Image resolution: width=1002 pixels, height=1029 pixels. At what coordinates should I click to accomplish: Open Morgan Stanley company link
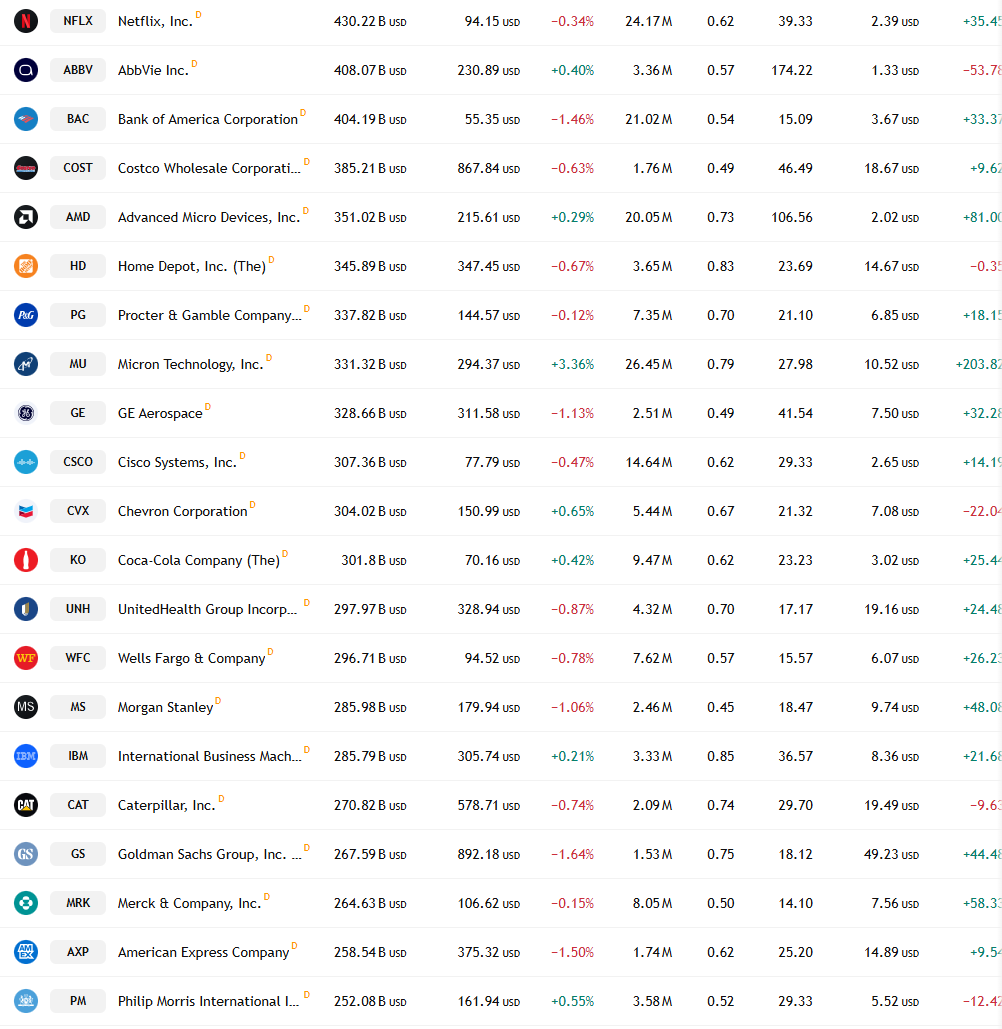tap(165, 707)
